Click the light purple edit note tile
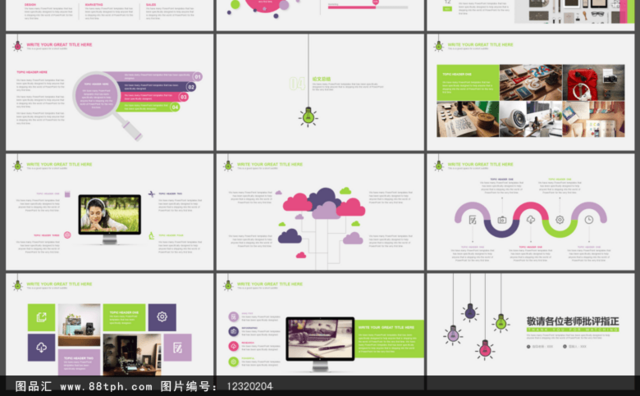 point(178,347)
